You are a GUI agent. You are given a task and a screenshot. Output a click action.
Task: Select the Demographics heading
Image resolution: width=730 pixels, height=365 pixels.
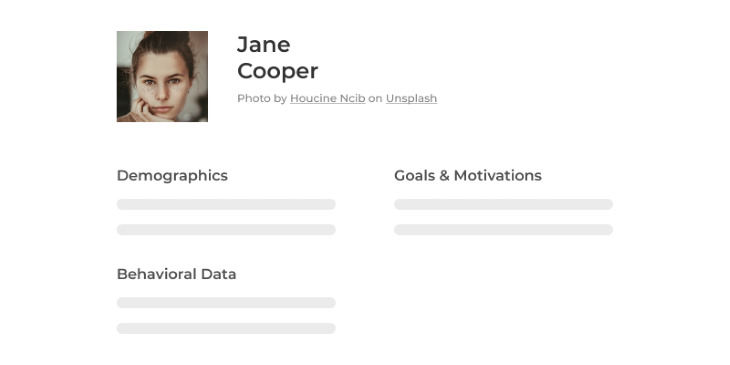(172, 176)
